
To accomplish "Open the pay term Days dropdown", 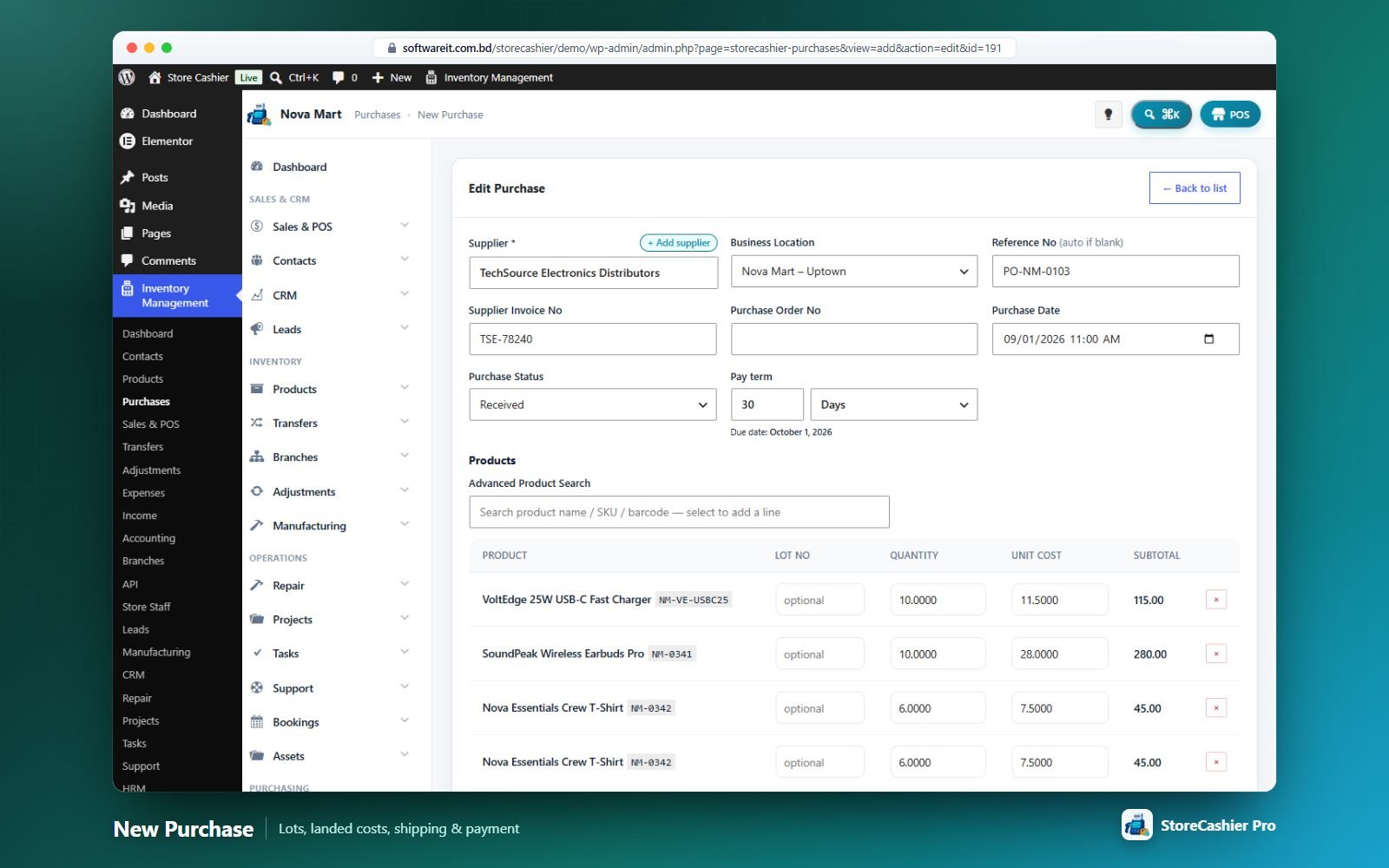I will (893, 404).
